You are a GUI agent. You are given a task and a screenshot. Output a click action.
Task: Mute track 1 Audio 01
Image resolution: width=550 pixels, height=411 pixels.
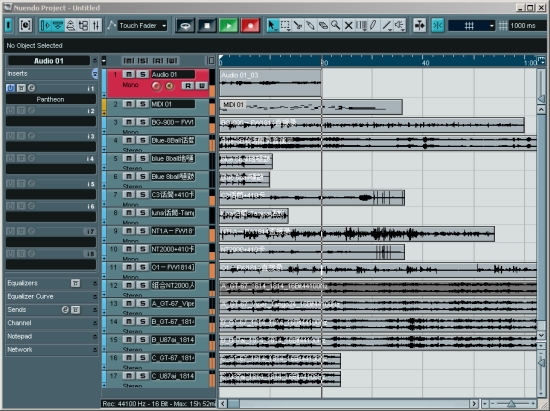(x=129, y=74)
